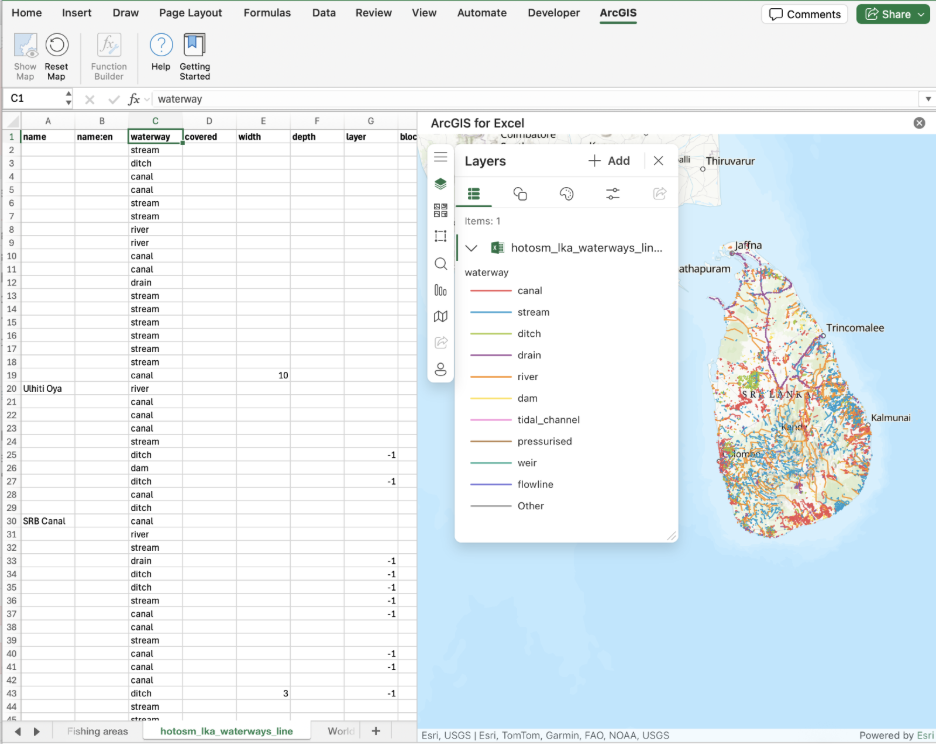Open the Insert ribbon tab

tap(77, 13)
